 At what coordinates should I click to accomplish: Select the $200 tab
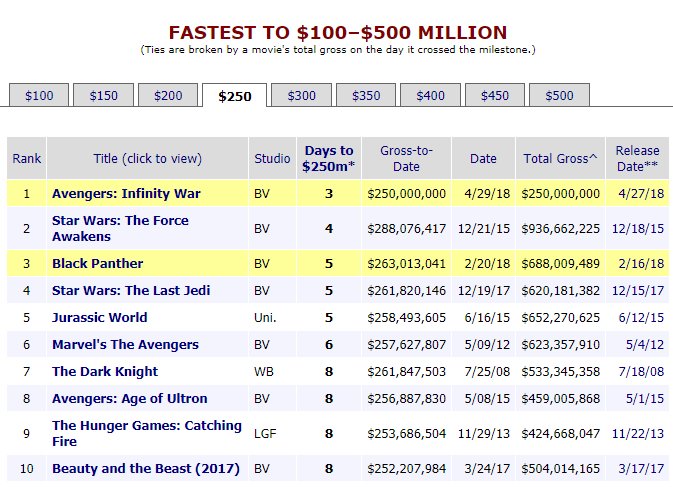[x=168, y=96]
